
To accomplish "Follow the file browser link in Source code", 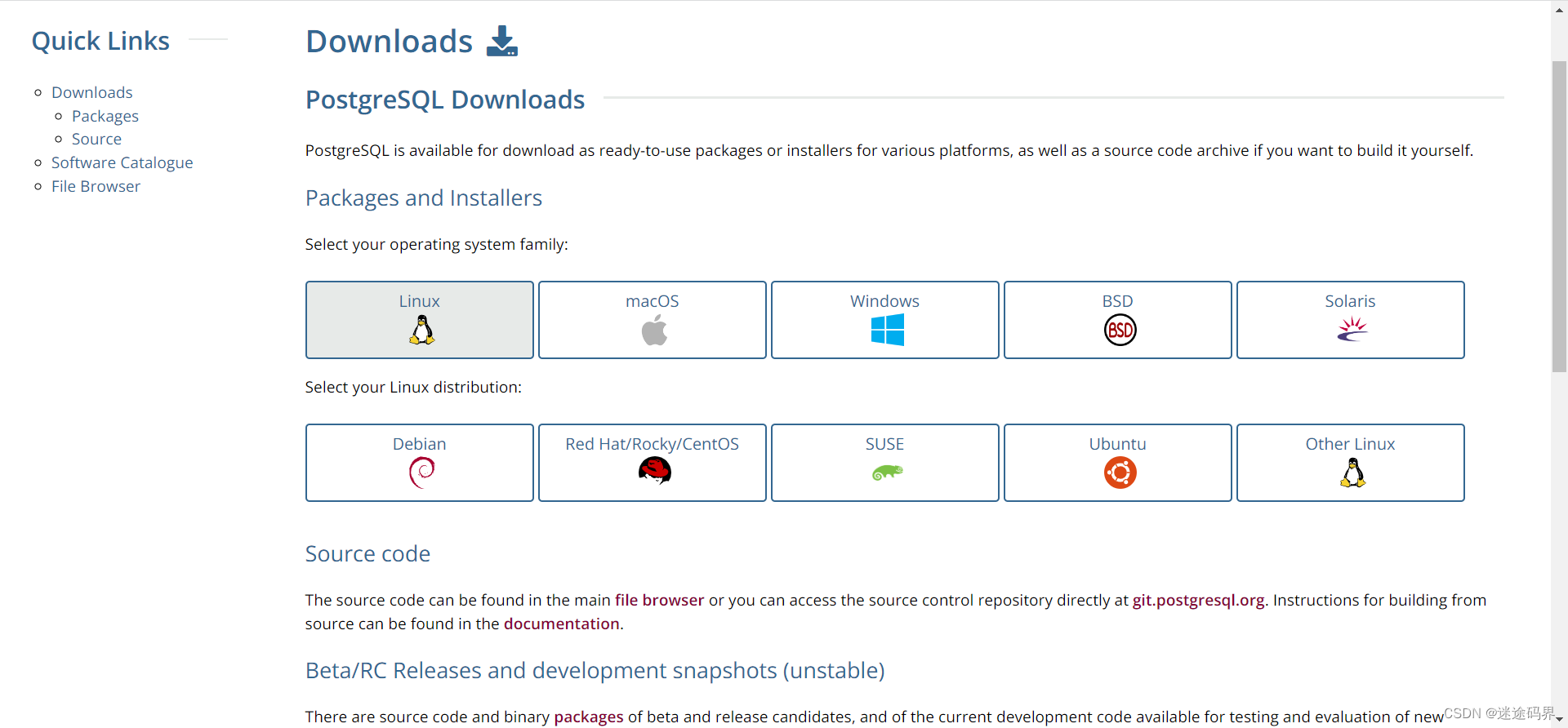I will [x=659, y=600].
